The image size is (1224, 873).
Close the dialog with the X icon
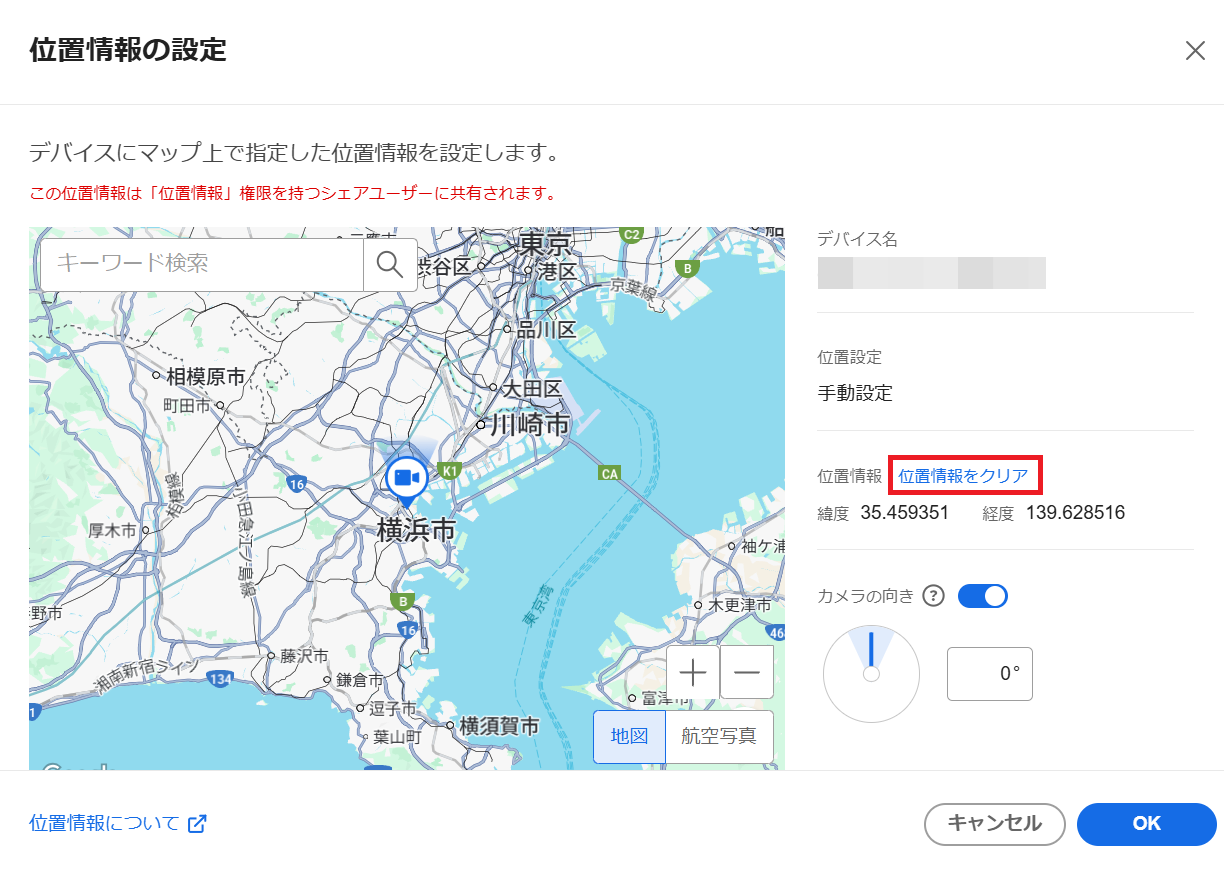point(1195,50)
